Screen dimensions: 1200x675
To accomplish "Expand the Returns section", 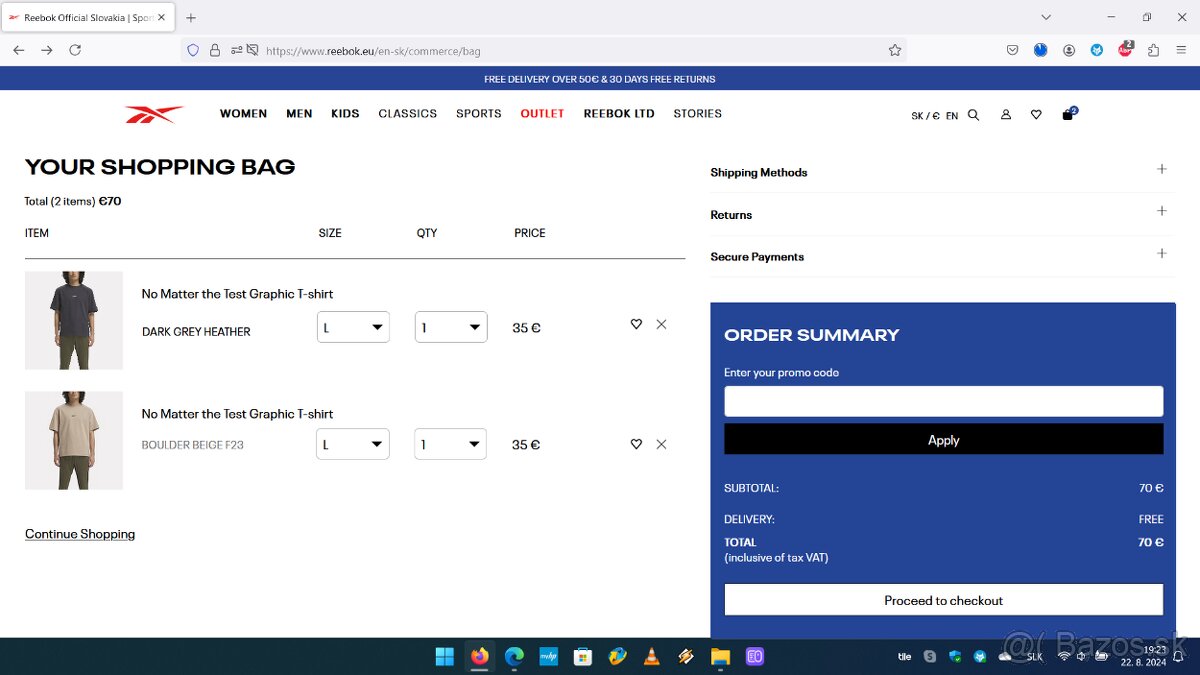I will (1161, 212).
